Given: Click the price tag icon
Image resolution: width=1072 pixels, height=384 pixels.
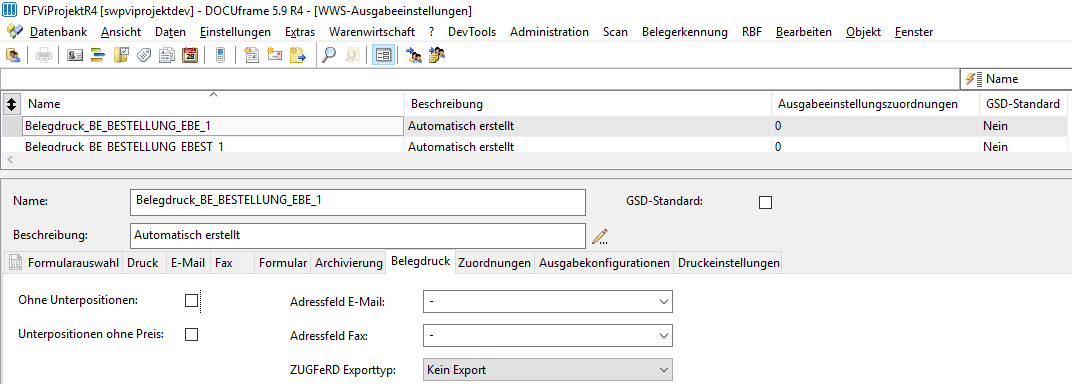Looking at the screenshot, I should [x=144, y=55].
